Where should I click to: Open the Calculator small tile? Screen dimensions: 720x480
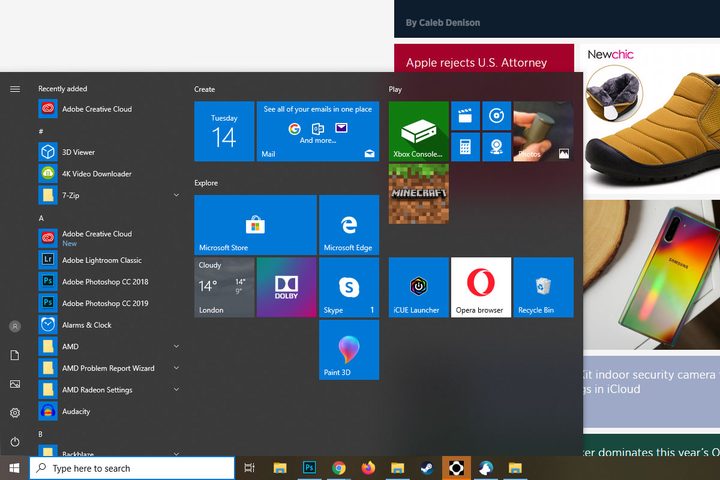click(x=465, y=147)
